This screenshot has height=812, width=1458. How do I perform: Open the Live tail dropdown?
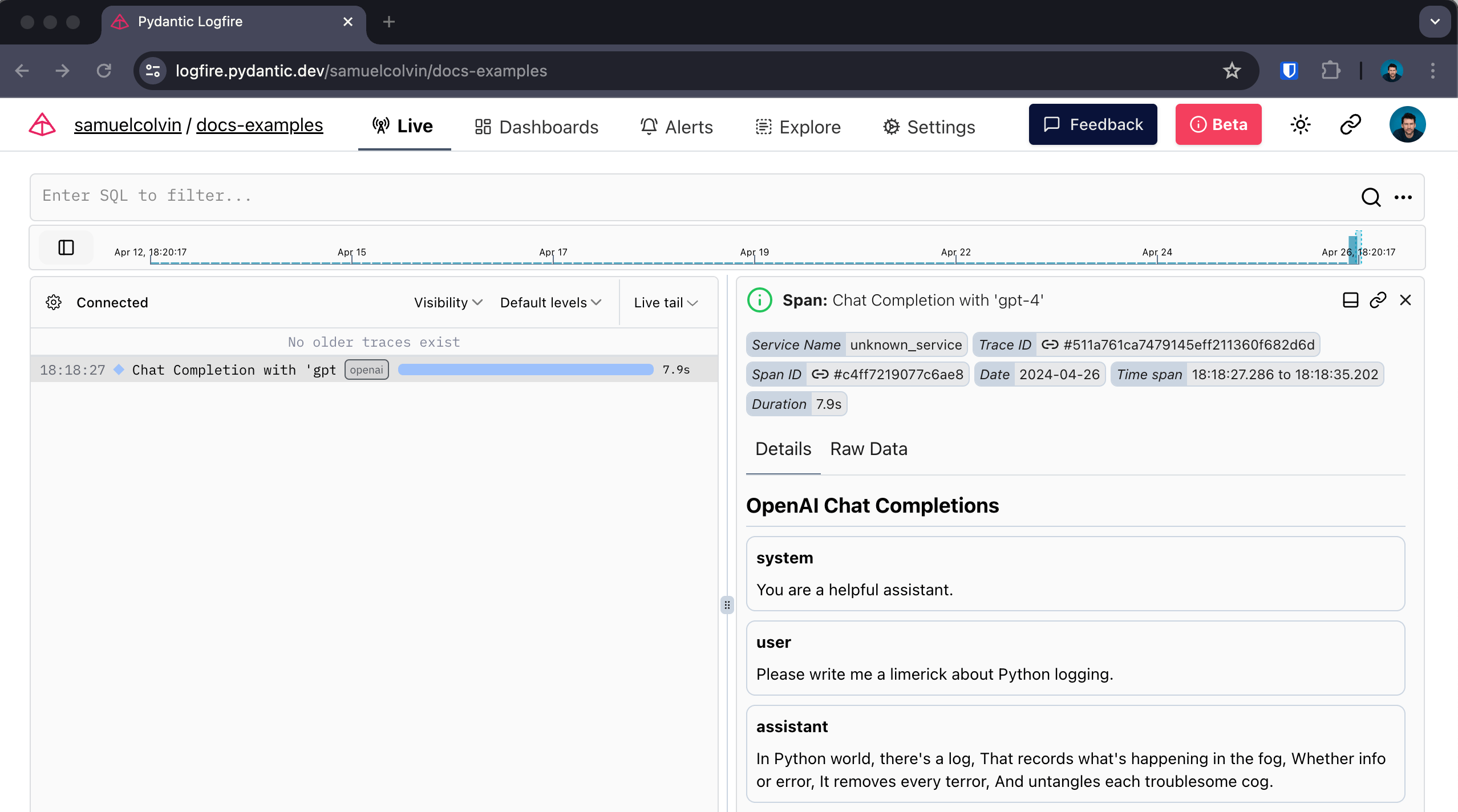click(x=665, y=302)
